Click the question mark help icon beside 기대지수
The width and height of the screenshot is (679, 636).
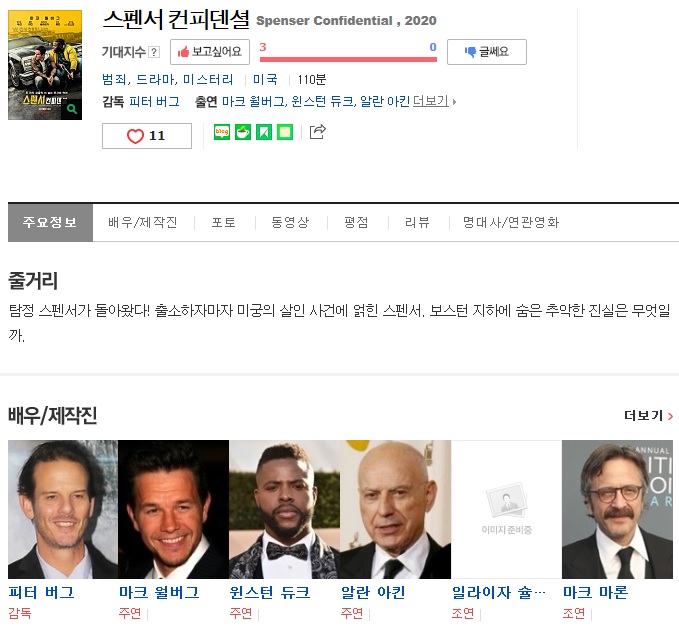(x=154, y=52)
